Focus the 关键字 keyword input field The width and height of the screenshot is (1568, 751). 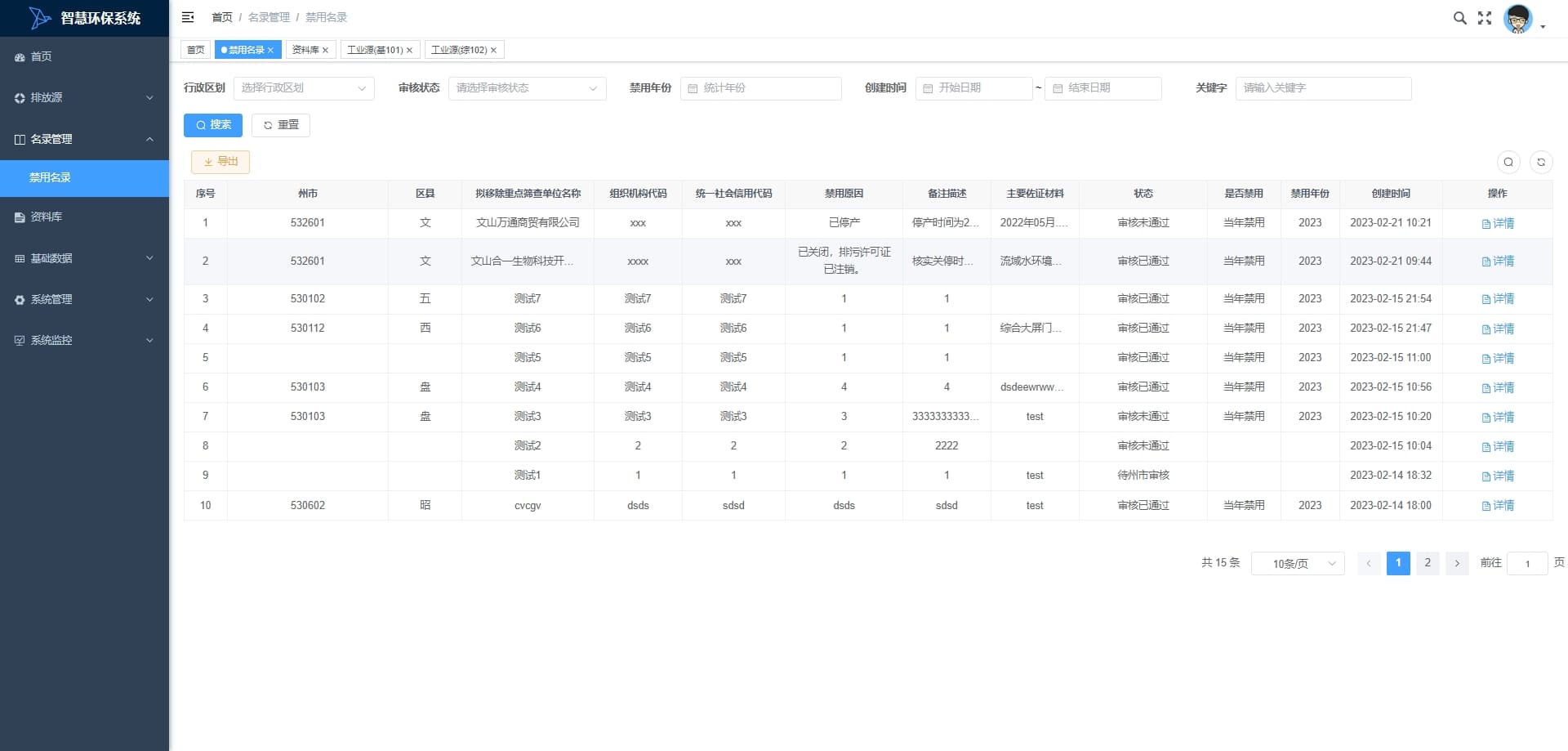point(1323,88)
